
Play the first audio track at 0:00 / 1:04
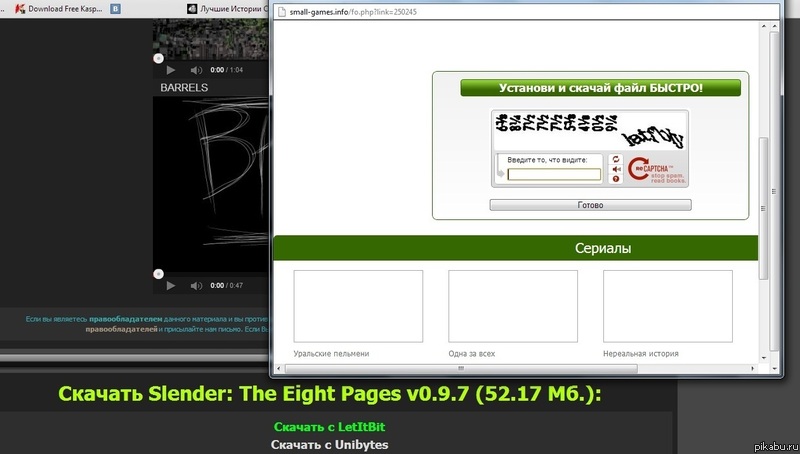(x=171, y=70)
